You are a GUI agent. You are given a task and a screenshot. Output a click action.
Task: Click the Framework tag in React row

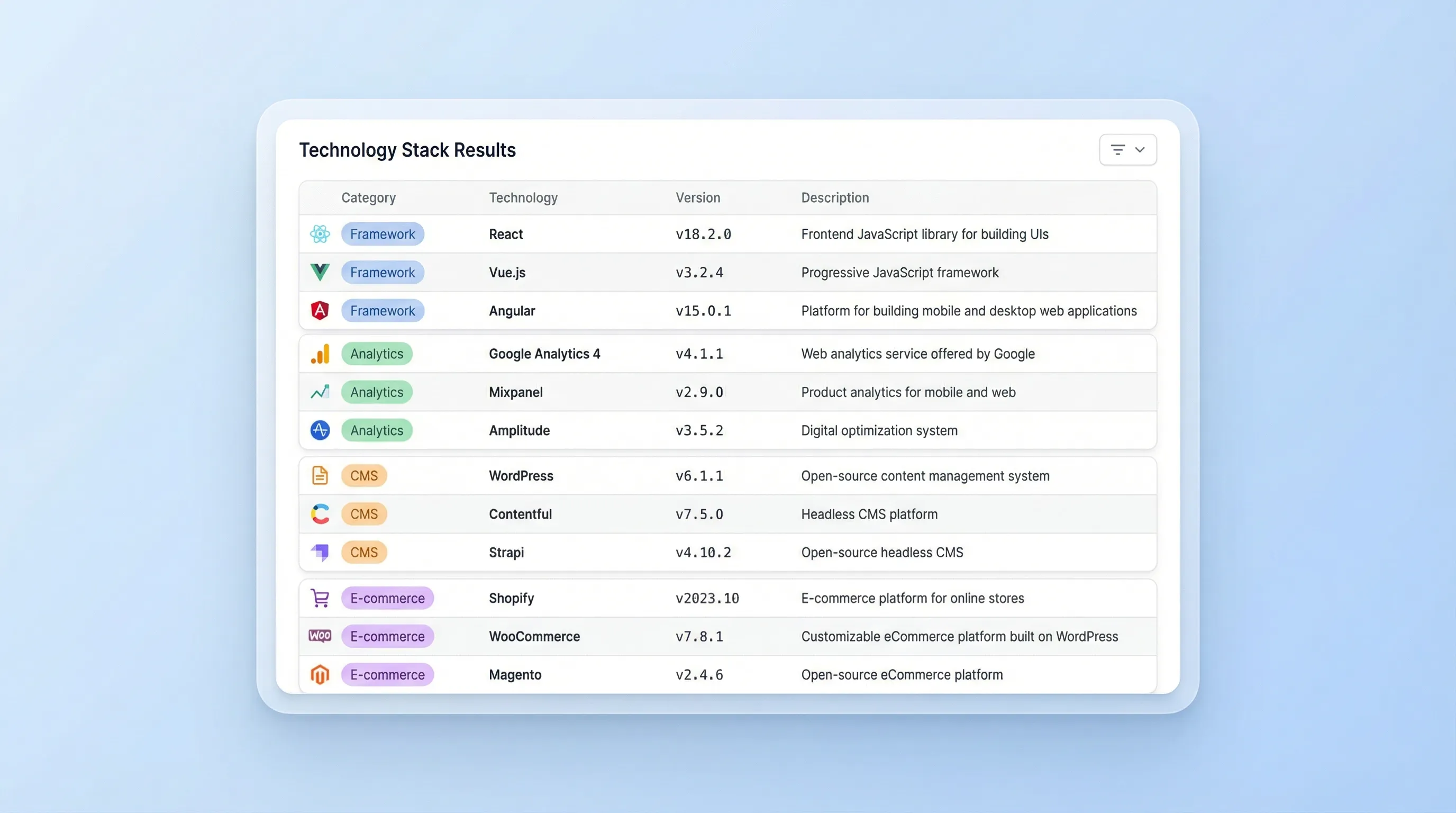pos(383,234)
